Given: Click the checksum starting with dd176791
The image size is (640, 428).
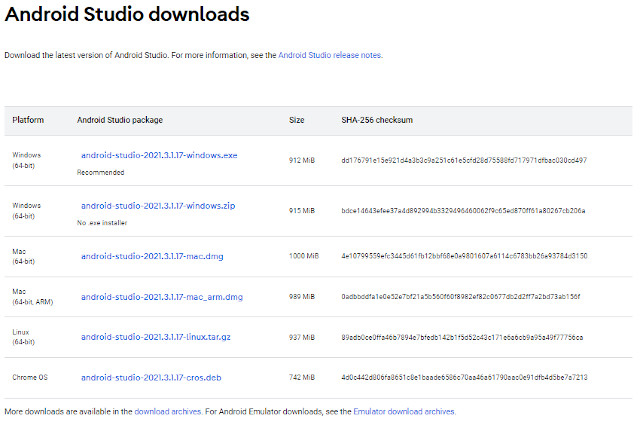Looking at the screenshot, I should coord(464,160).
